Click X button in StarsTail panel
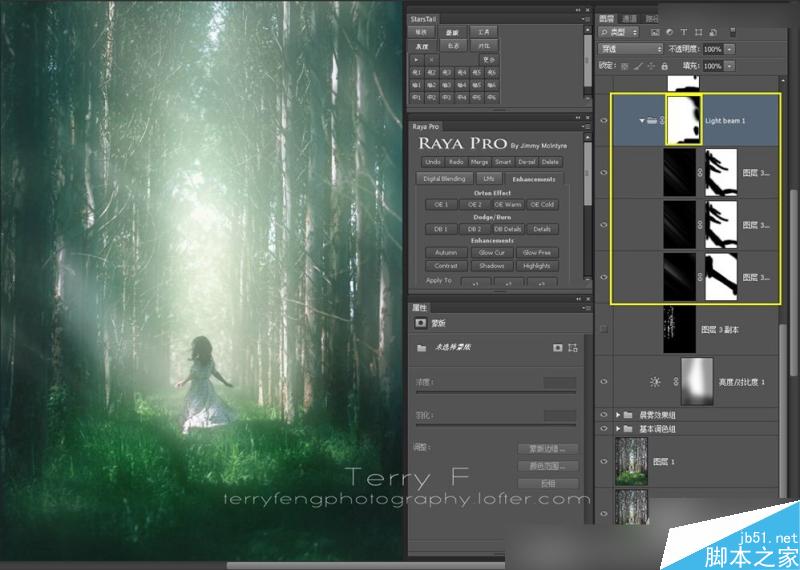 [x=431, y=60]
